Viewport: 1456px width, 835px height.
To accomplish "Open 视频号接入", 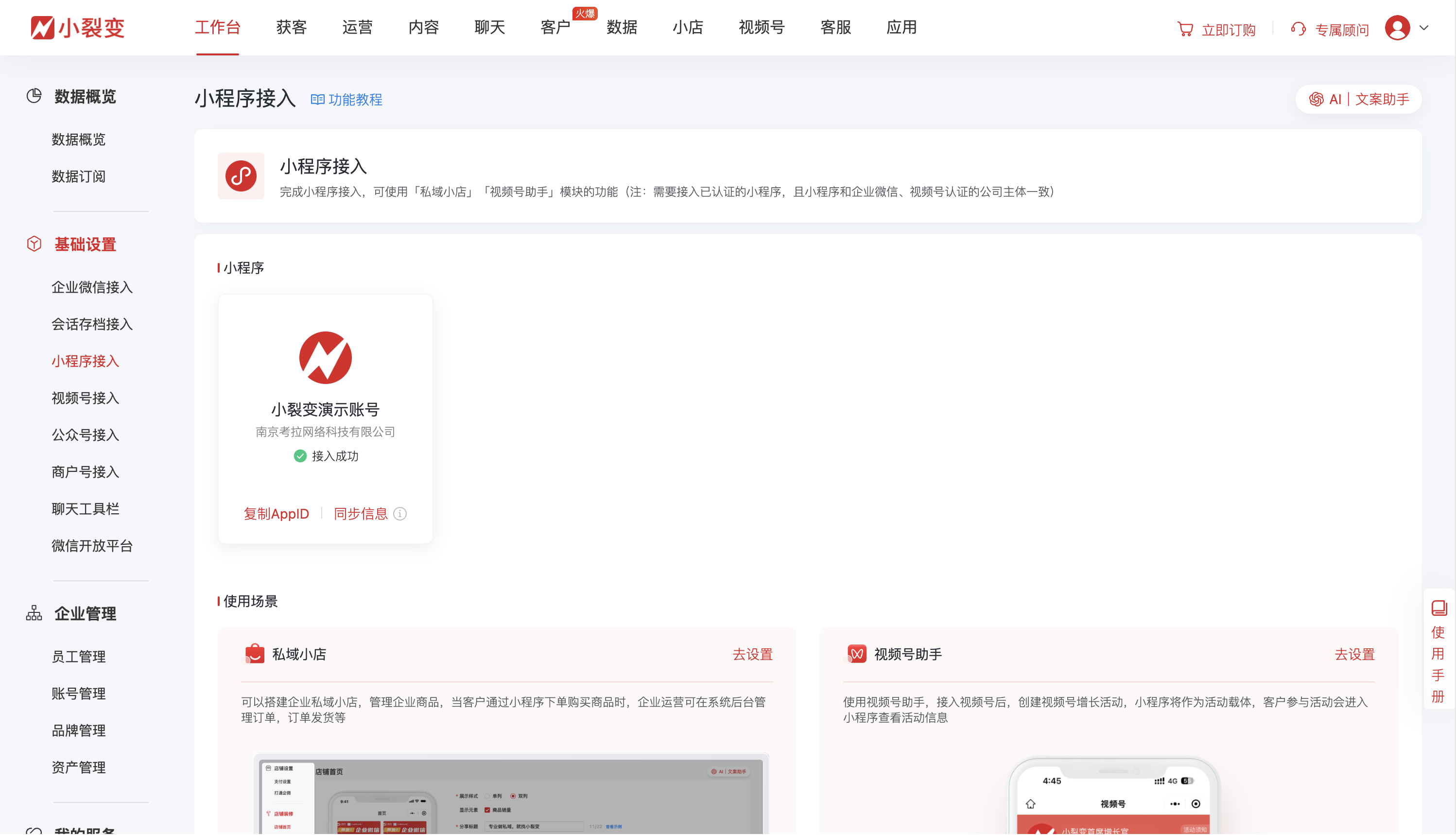I will (x=86, y=398).
